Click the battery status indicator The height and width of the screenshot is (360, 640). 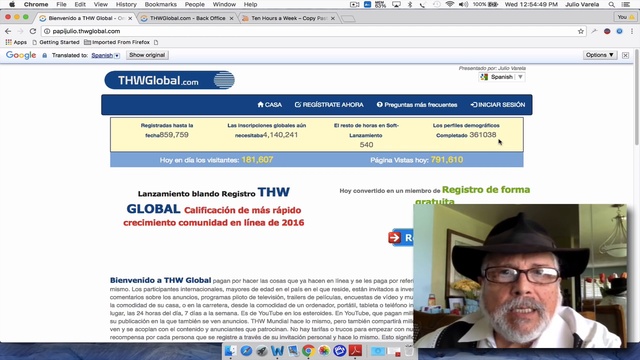[485, 4]
